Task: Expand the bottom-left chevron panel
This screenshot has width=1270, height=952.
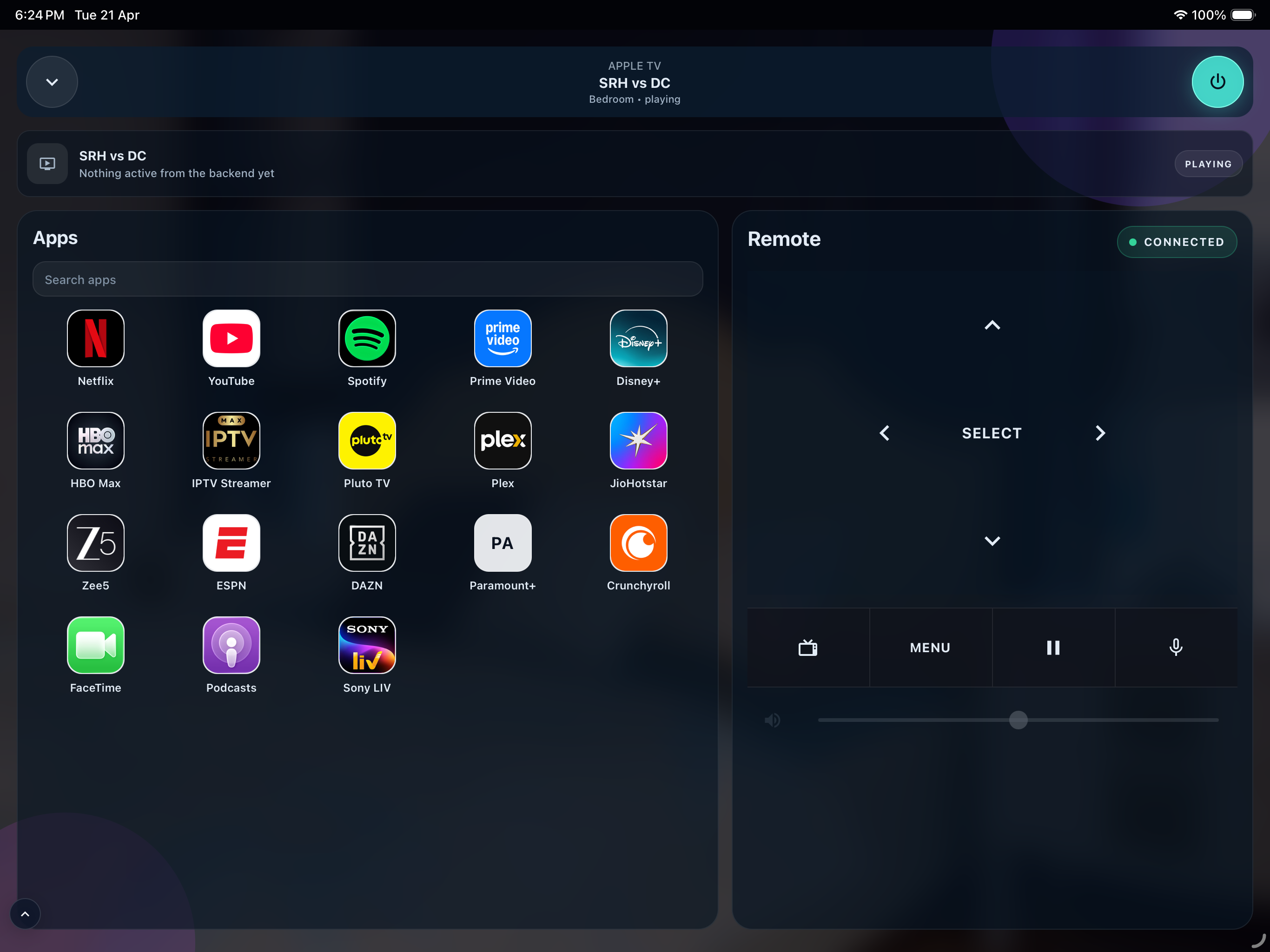Action: click(25, 913)
